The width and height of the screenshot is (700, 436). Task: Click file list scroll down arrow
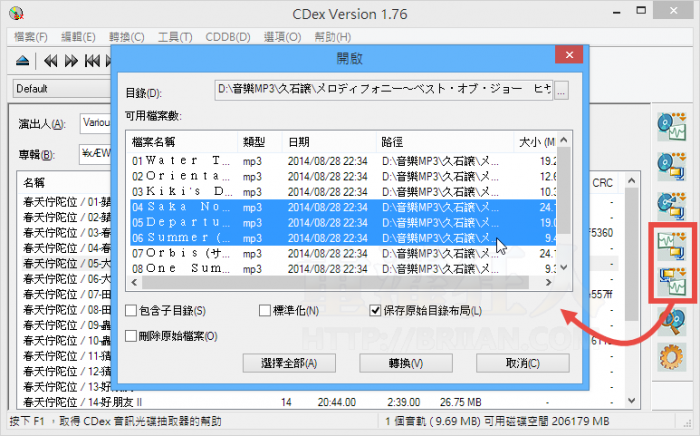click(564, 268)
